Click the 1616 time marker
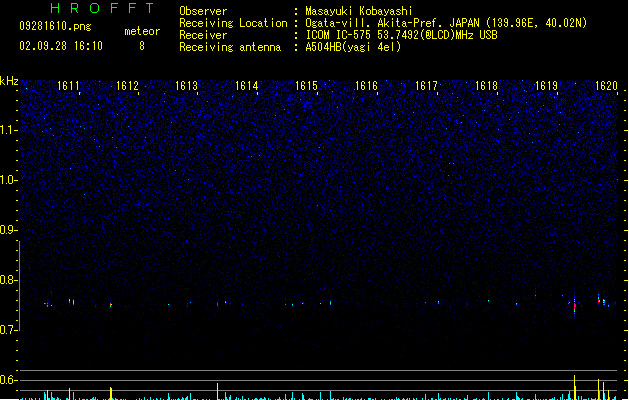Viewport: 629px width, 400px height. (366, 86)
